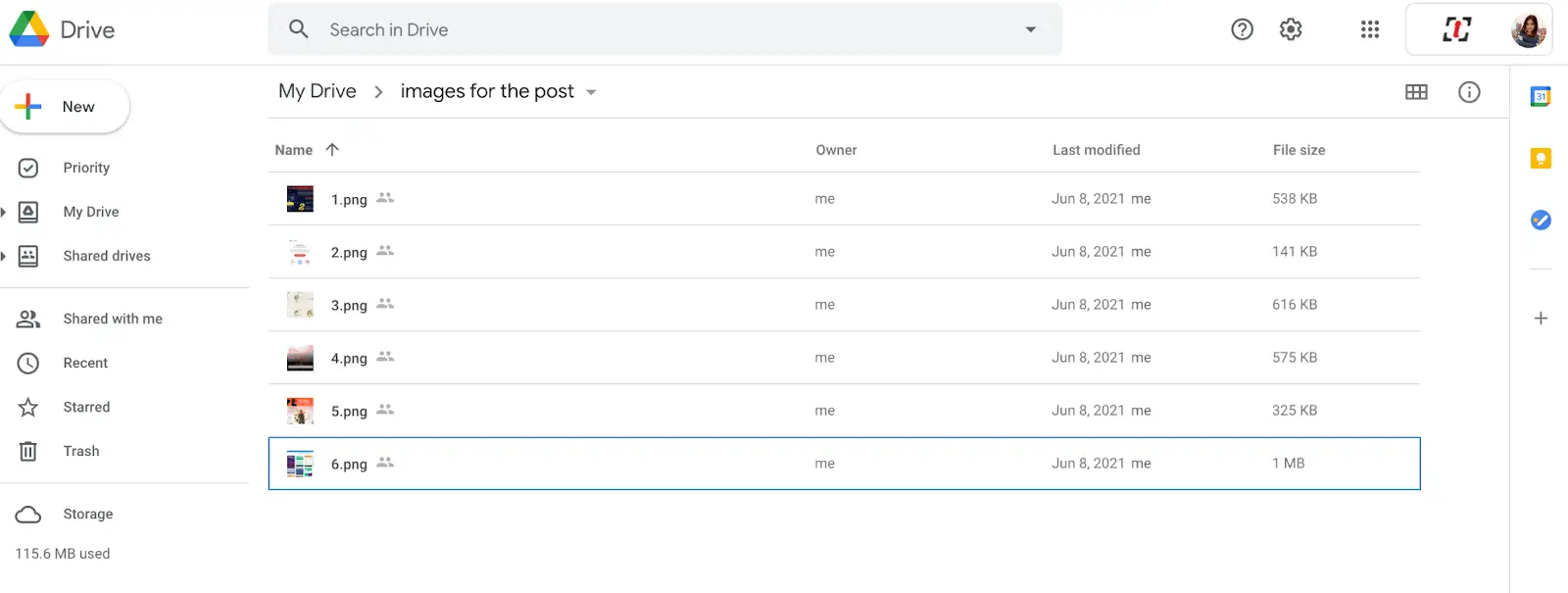Click the shared icon beside 1.png
The height and width of the screenshot is (593, 1568).
[x=385, y=198]
